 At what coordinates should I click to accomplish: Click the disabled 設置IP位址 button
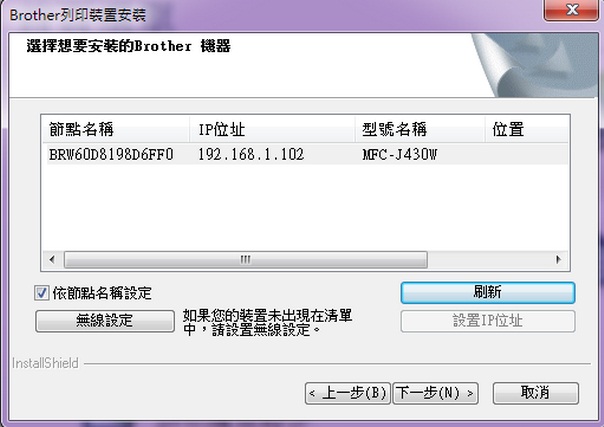point(488,321)
